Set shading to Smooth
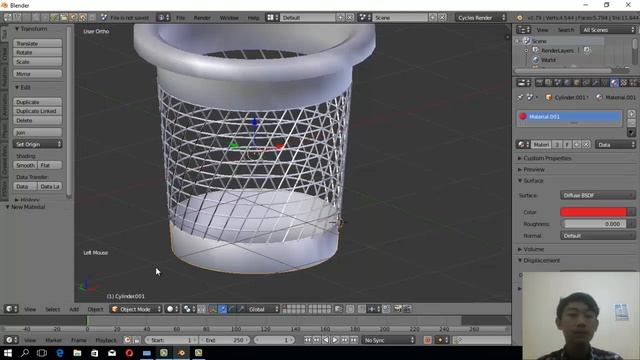Screen dimensions: 640x360 [25, 165]
